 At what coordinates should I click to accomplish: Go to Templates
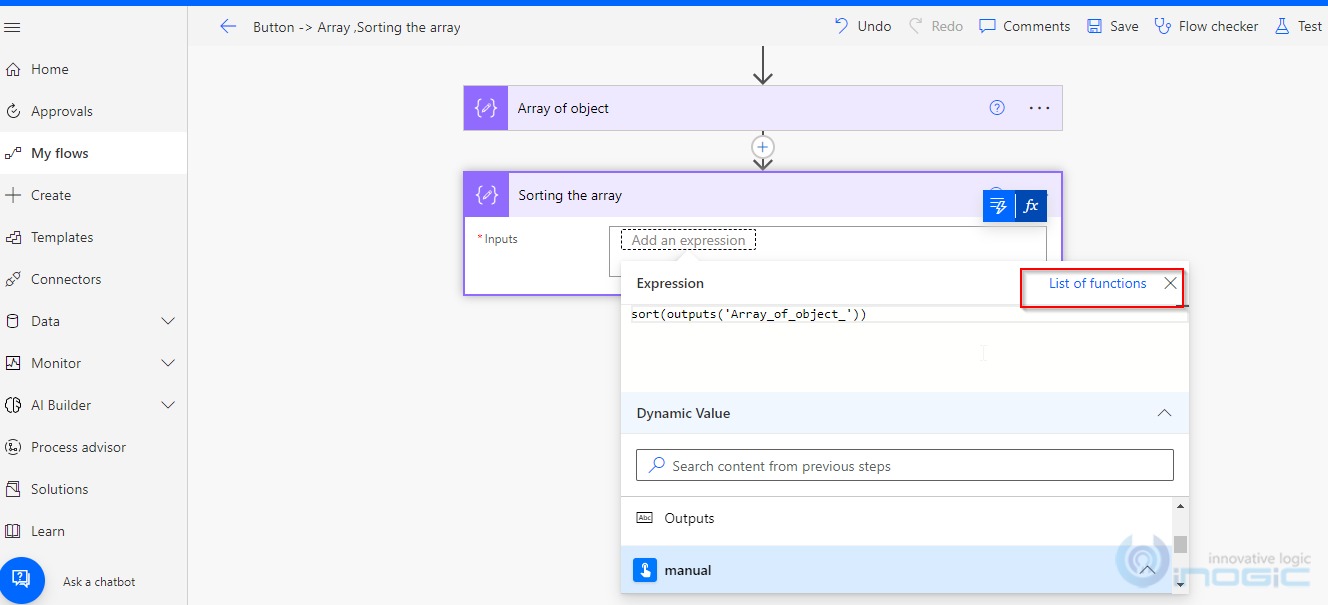(x=64, y=237)
